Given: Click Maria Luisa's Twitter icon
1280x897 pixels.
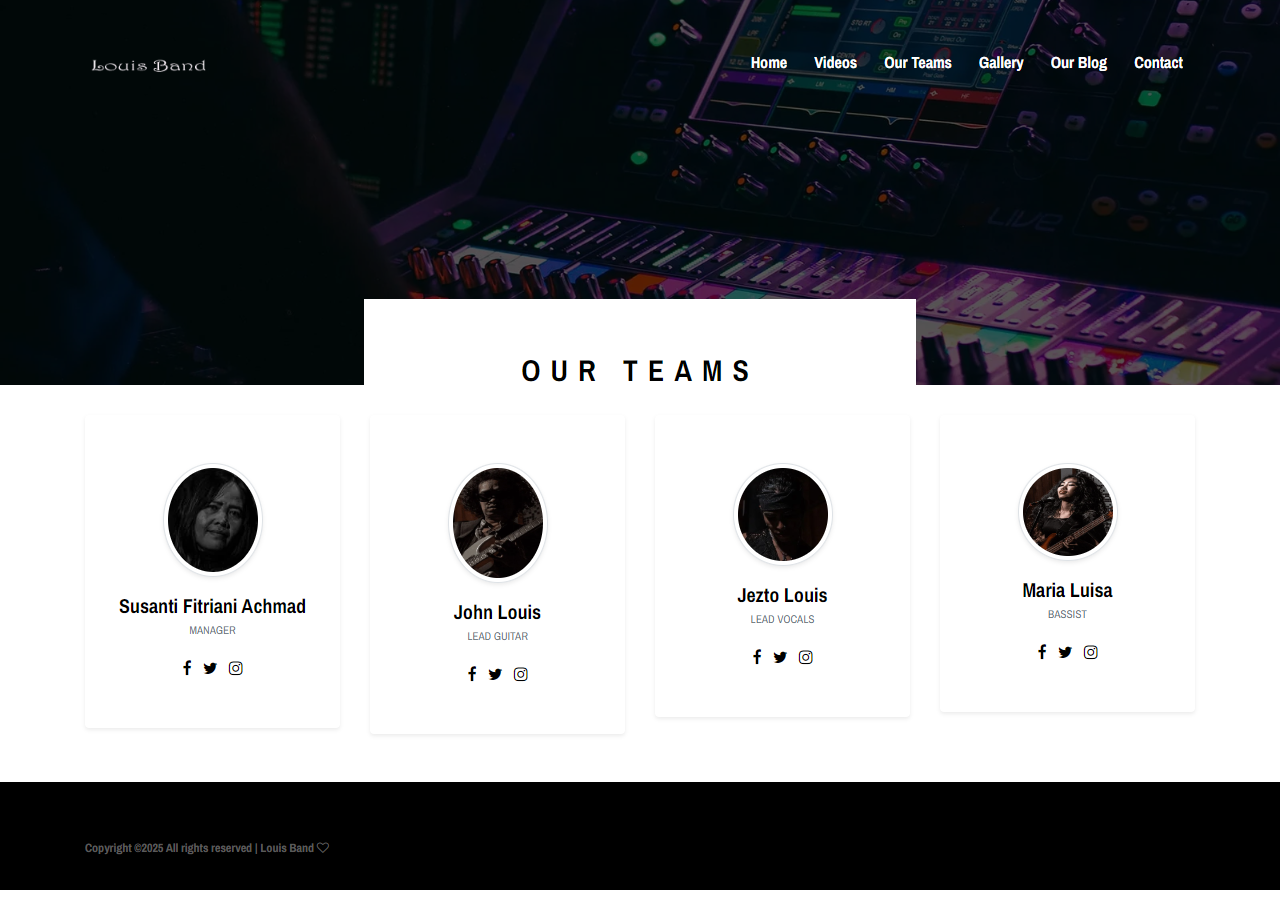Looking at the screenshot, I should click(1065, 652).
